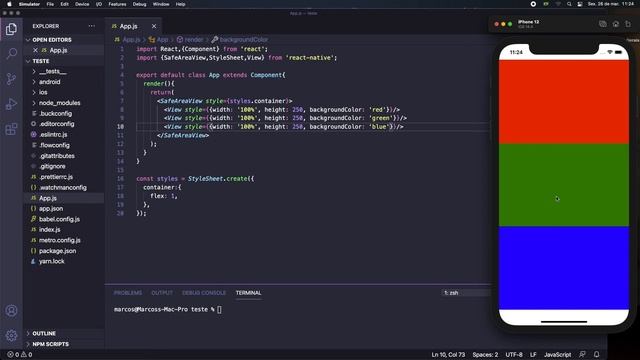Open app.json in the file tree
Image resolution: width=640 pixels, height=360 pixels.
click(x=51, y=209)
